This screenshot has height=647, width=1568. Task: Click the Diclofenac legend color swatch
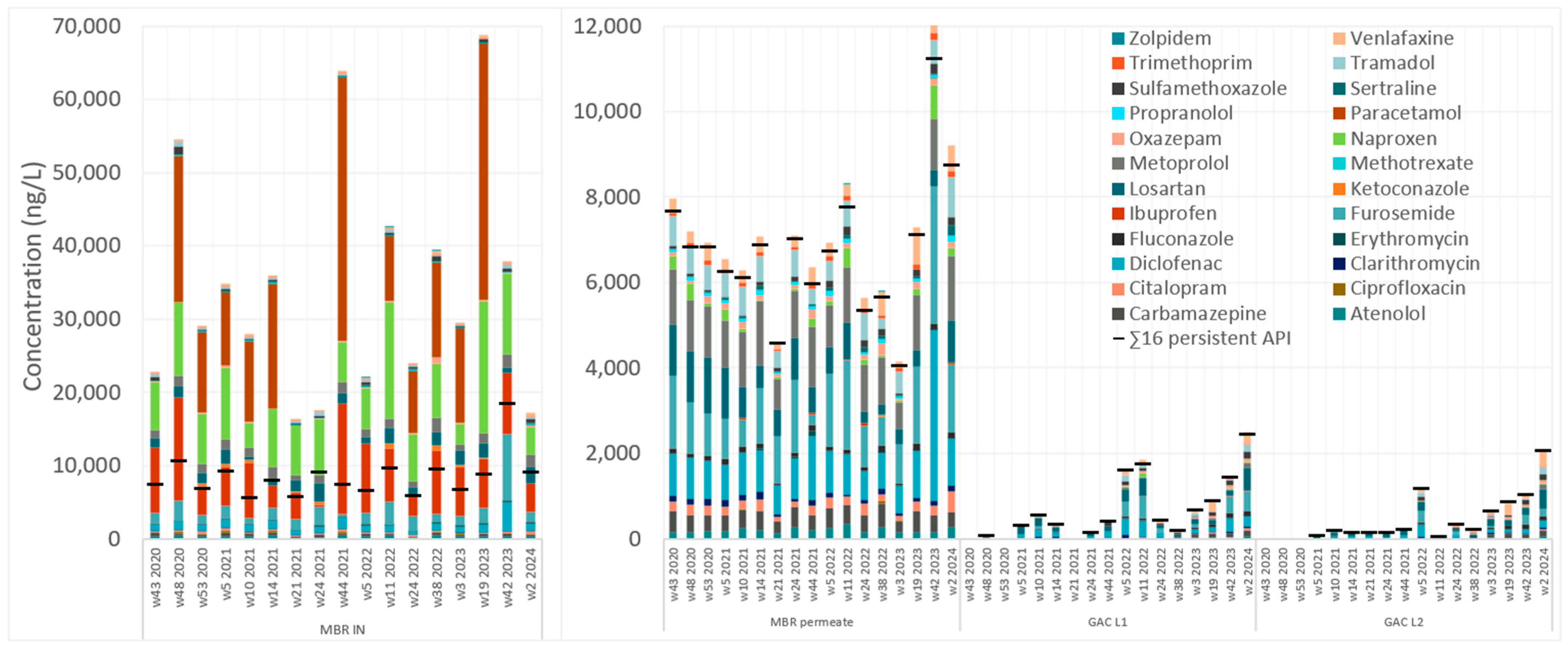pos(1118,264)
